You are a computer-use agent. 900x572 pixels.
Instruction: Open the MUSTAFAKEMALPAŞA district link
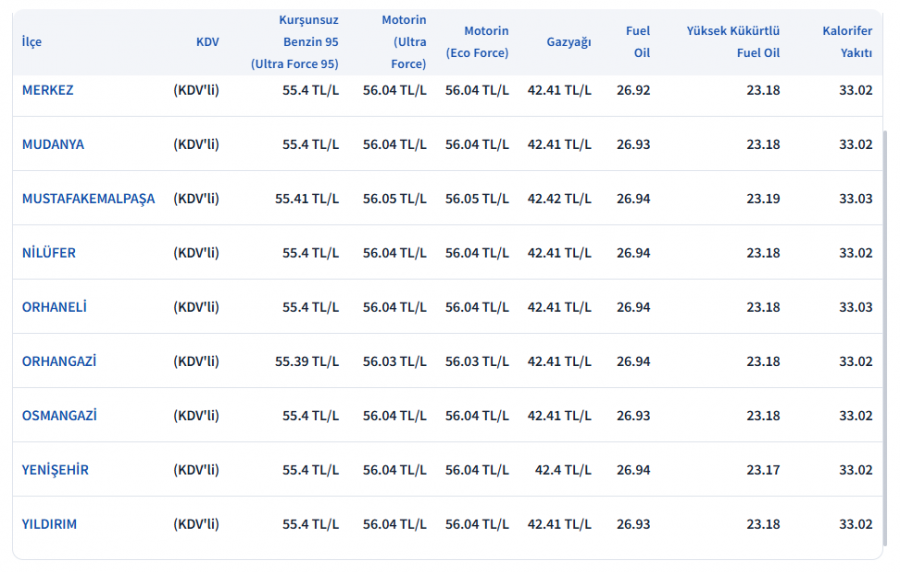pos(88,198)
